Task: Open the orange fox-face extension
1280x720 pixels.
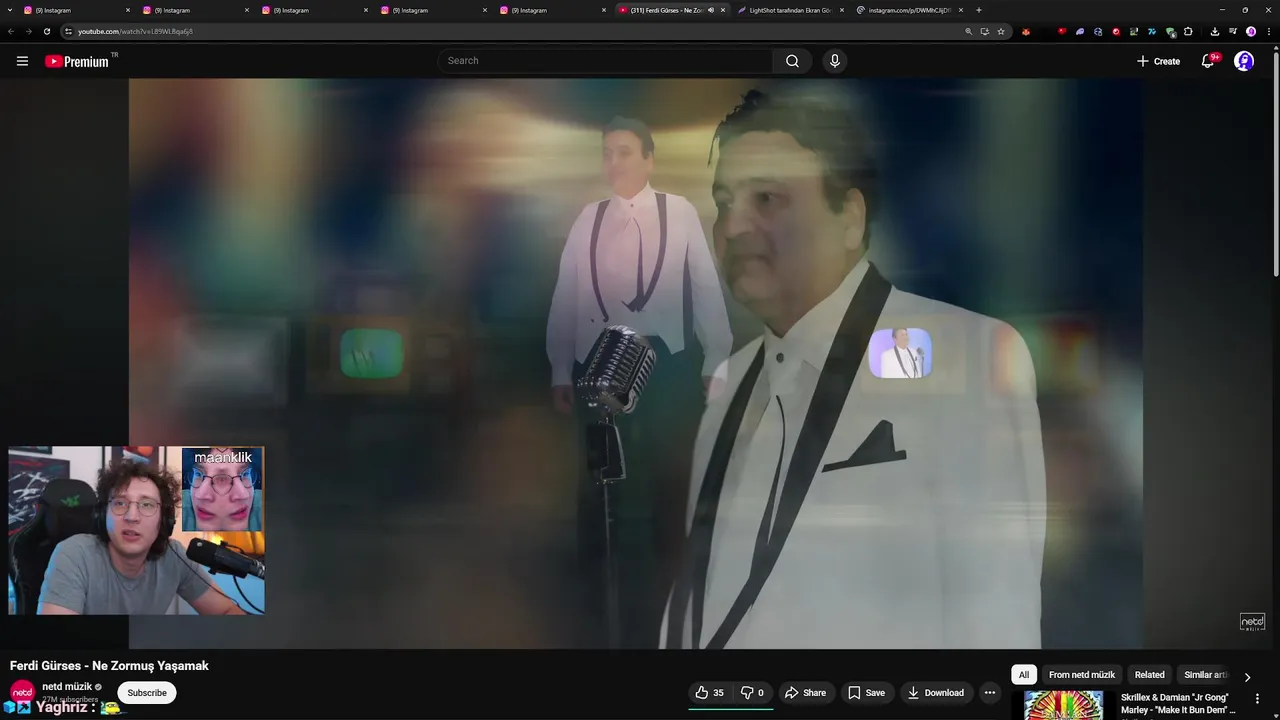Action: [x=1026, y=32]
